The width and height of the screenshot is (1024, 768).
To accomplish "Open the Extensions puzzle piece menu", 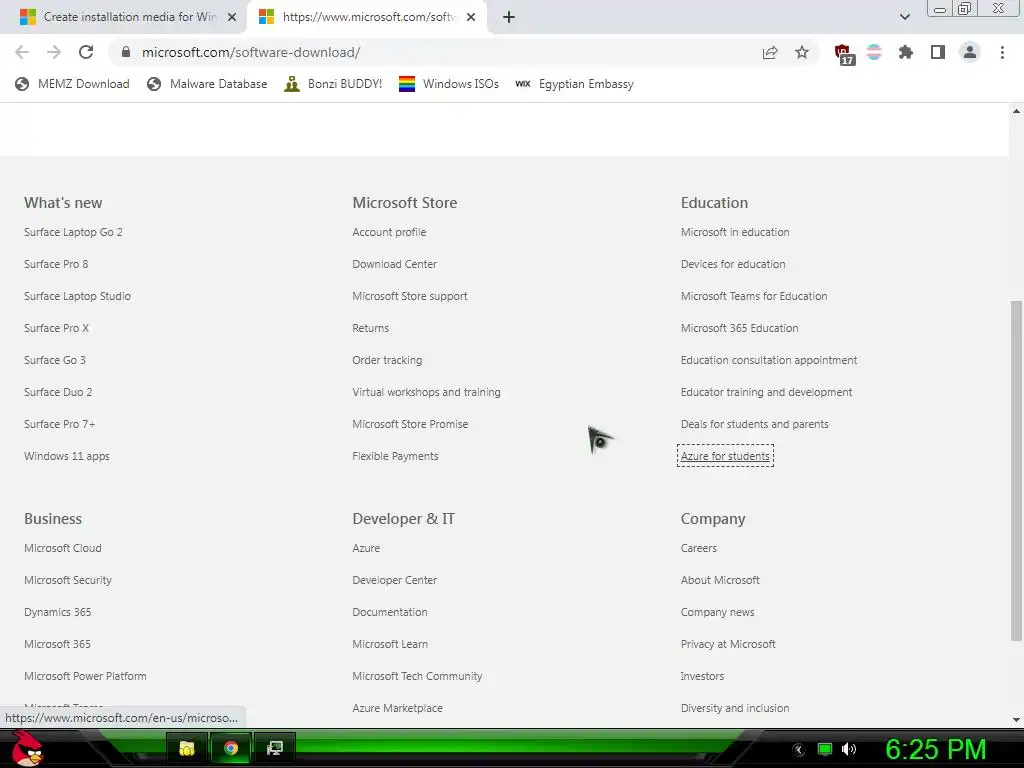I will (906, 52).
